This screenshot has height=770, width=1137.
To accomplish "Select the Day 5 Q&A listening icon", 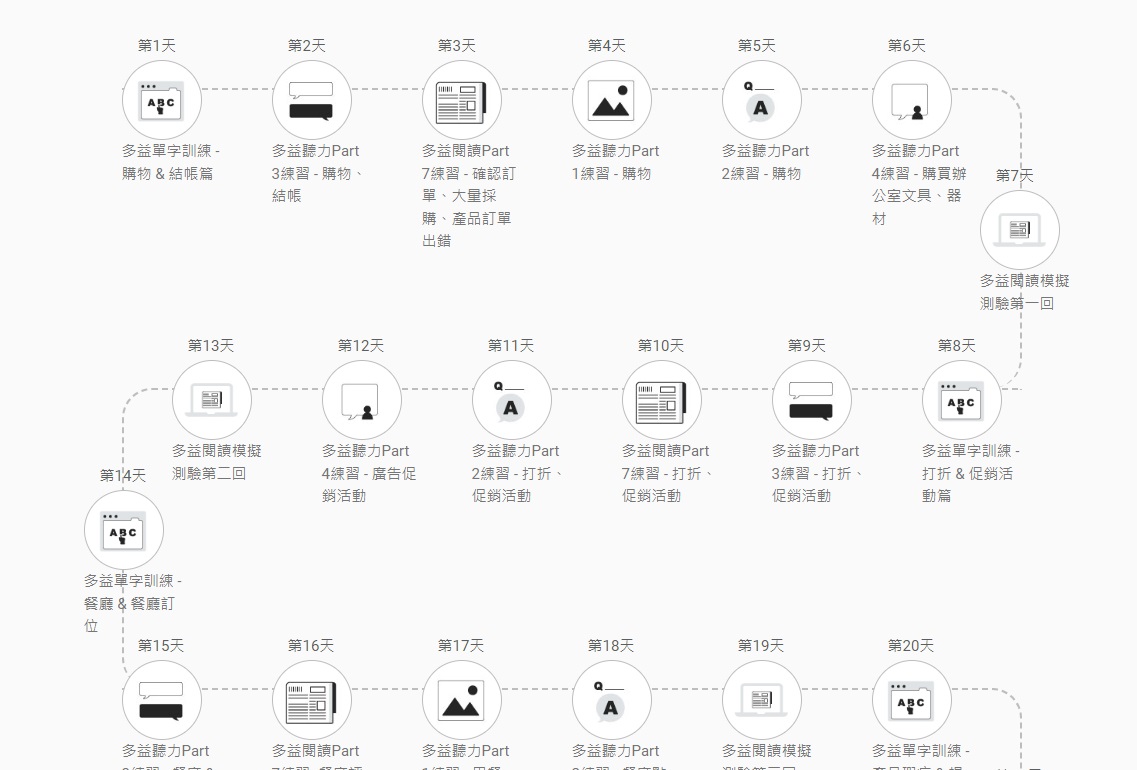I will [762, 100].
